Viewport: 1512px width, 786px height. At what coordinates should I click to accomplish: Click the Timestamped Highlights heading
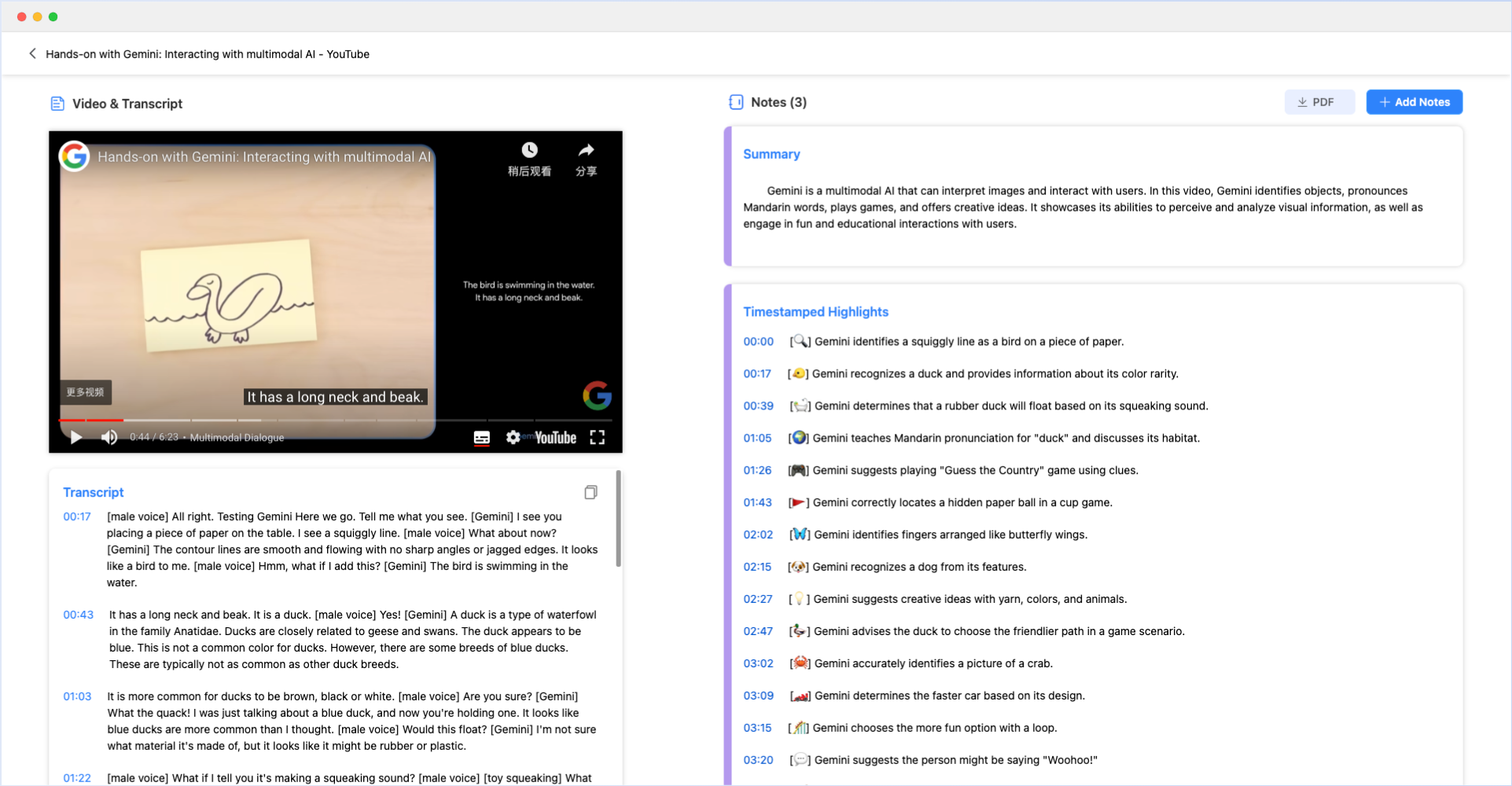(815, 312)
